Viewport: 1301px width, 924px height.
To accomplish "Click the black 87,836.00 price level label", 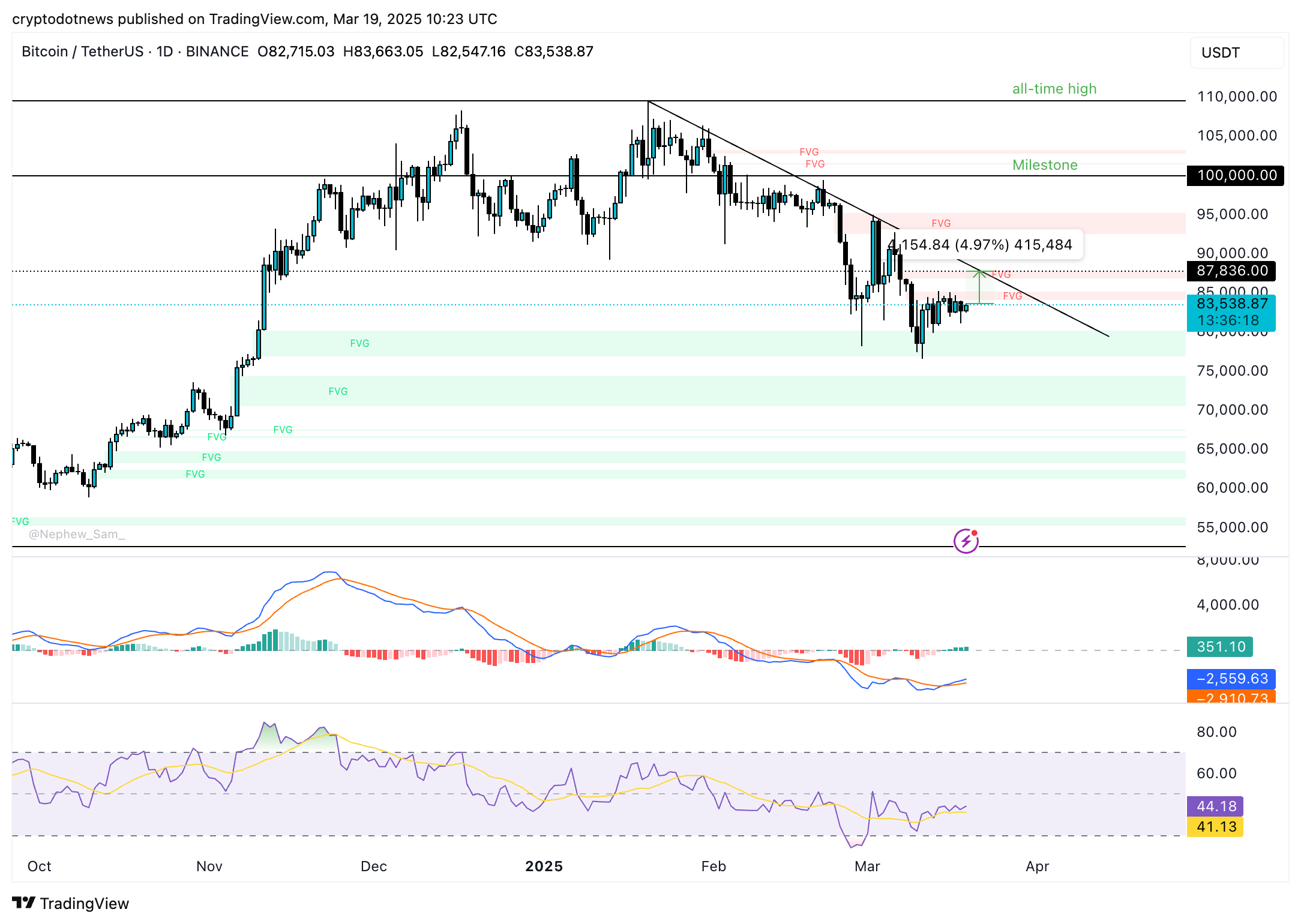I will tap(1231, 271).
